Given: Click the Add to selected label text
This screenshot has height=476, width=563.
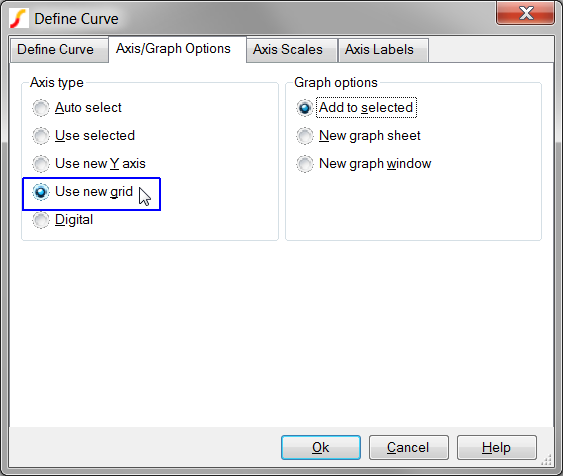Looking at the screenshot, I should 366,108.
